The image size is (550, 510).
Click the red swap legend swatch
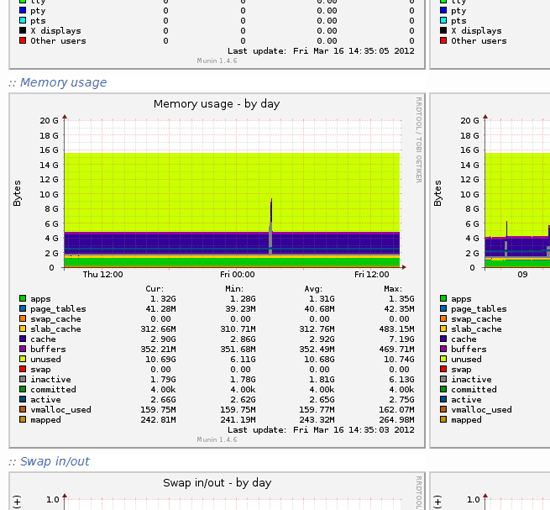pos(22,369)
